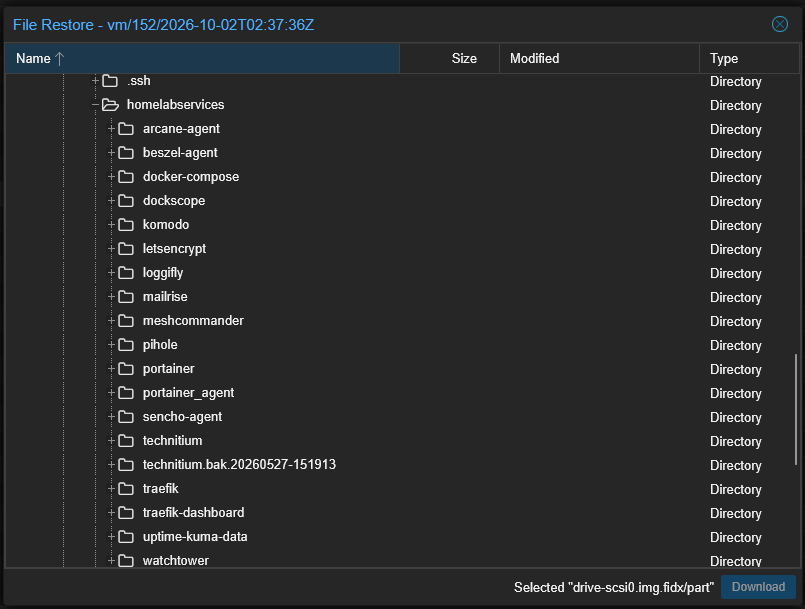
Task: Select the beszel-agent tree row
Action: click(402, 153)
